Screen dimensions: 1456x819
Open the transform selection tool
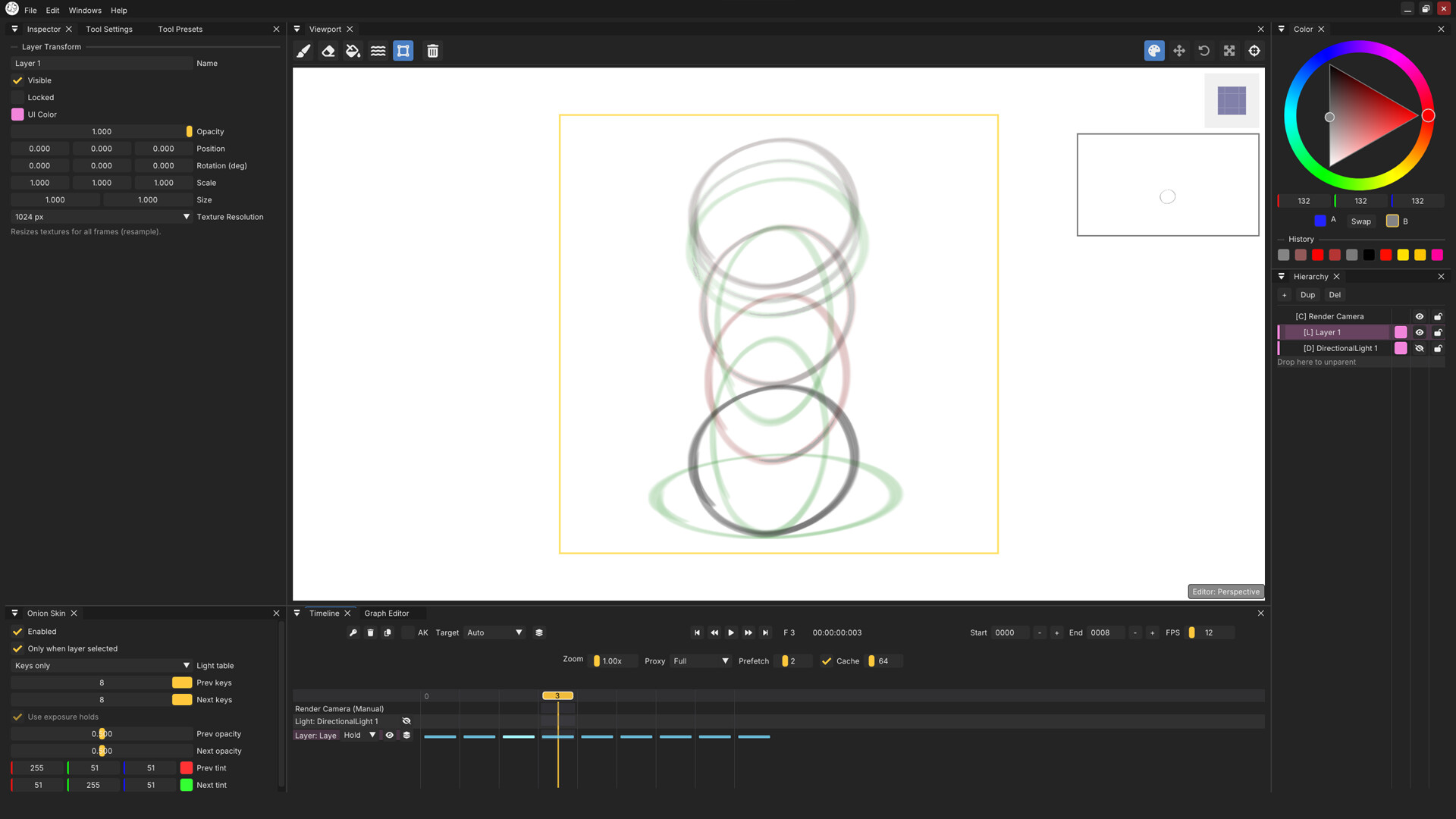403,51
